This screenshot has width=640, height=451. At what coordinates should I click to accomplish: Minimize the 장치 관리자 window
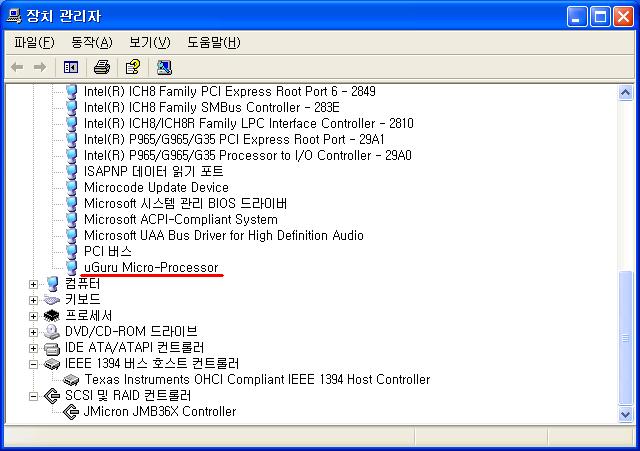click(577, 17)
